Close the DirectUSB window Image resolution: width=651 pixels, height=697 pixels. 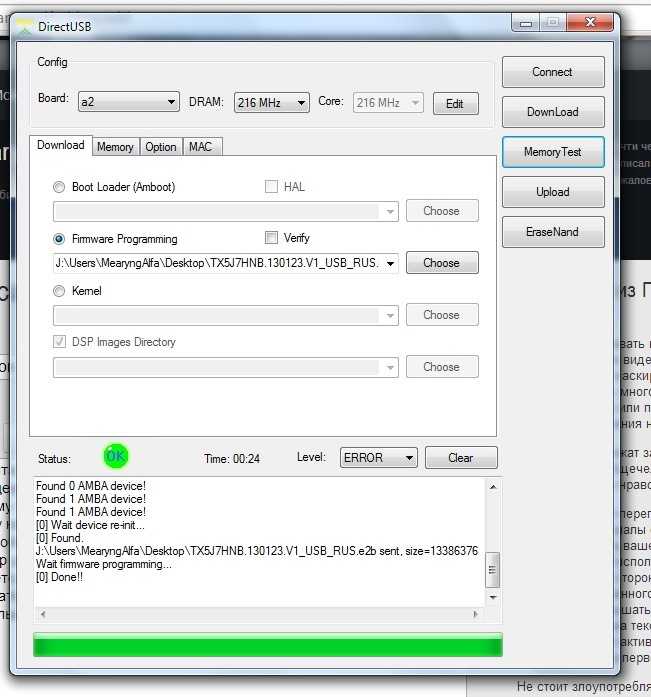(x=590, y=22)
